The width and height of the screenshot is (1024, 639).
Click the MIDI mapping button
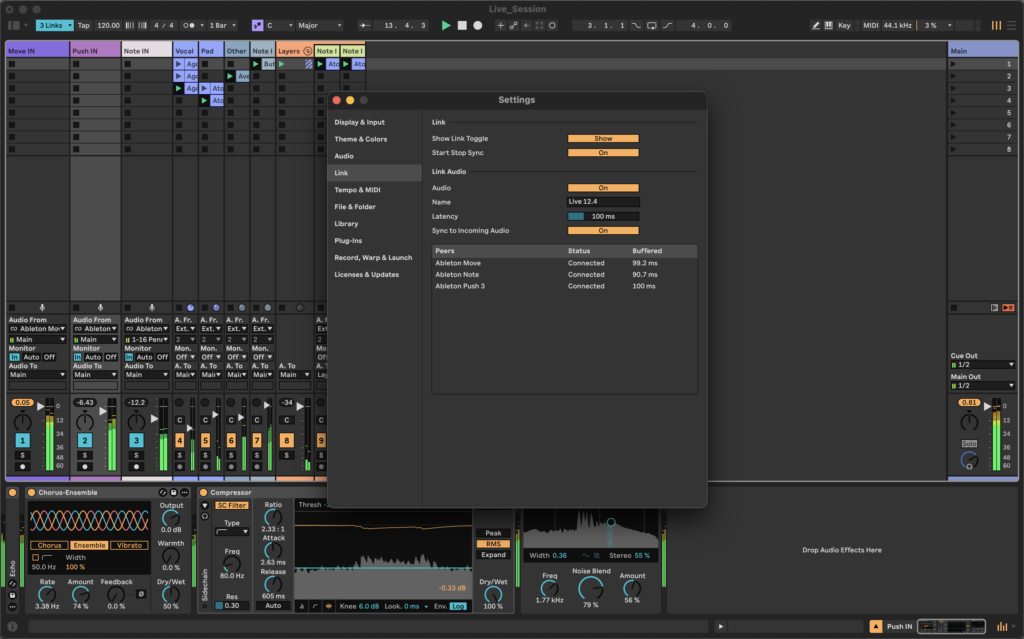[871, 25]
